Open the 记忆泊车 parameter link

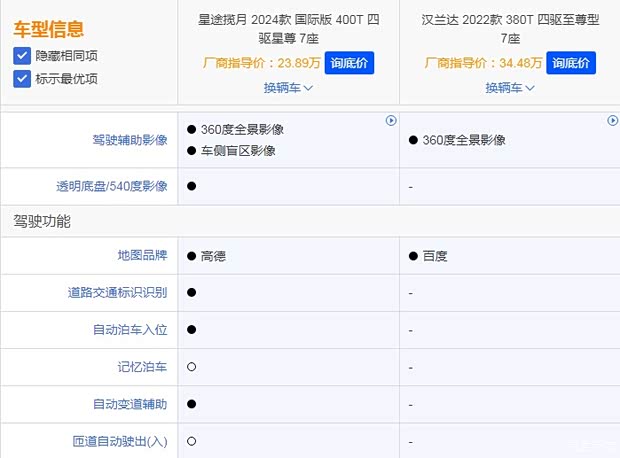pyautogui.click(x=142, y=367)
